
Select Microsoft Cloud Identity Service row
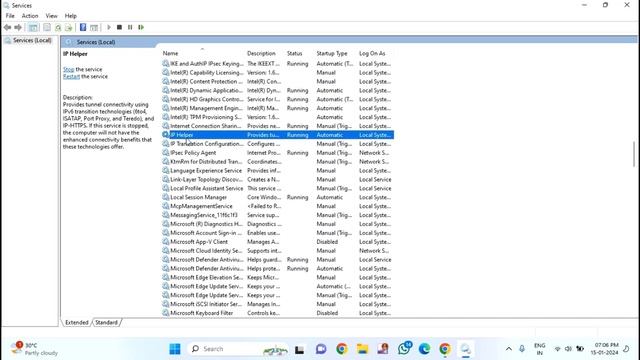278,251
